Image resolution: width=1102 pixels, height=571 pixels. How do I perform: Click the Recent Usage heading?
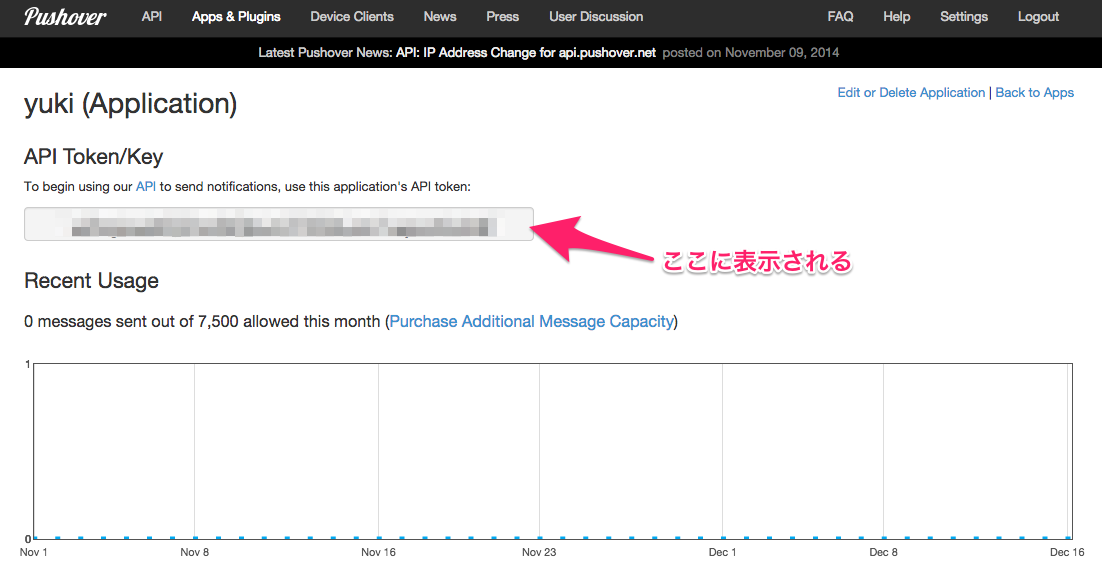[91, 281]
